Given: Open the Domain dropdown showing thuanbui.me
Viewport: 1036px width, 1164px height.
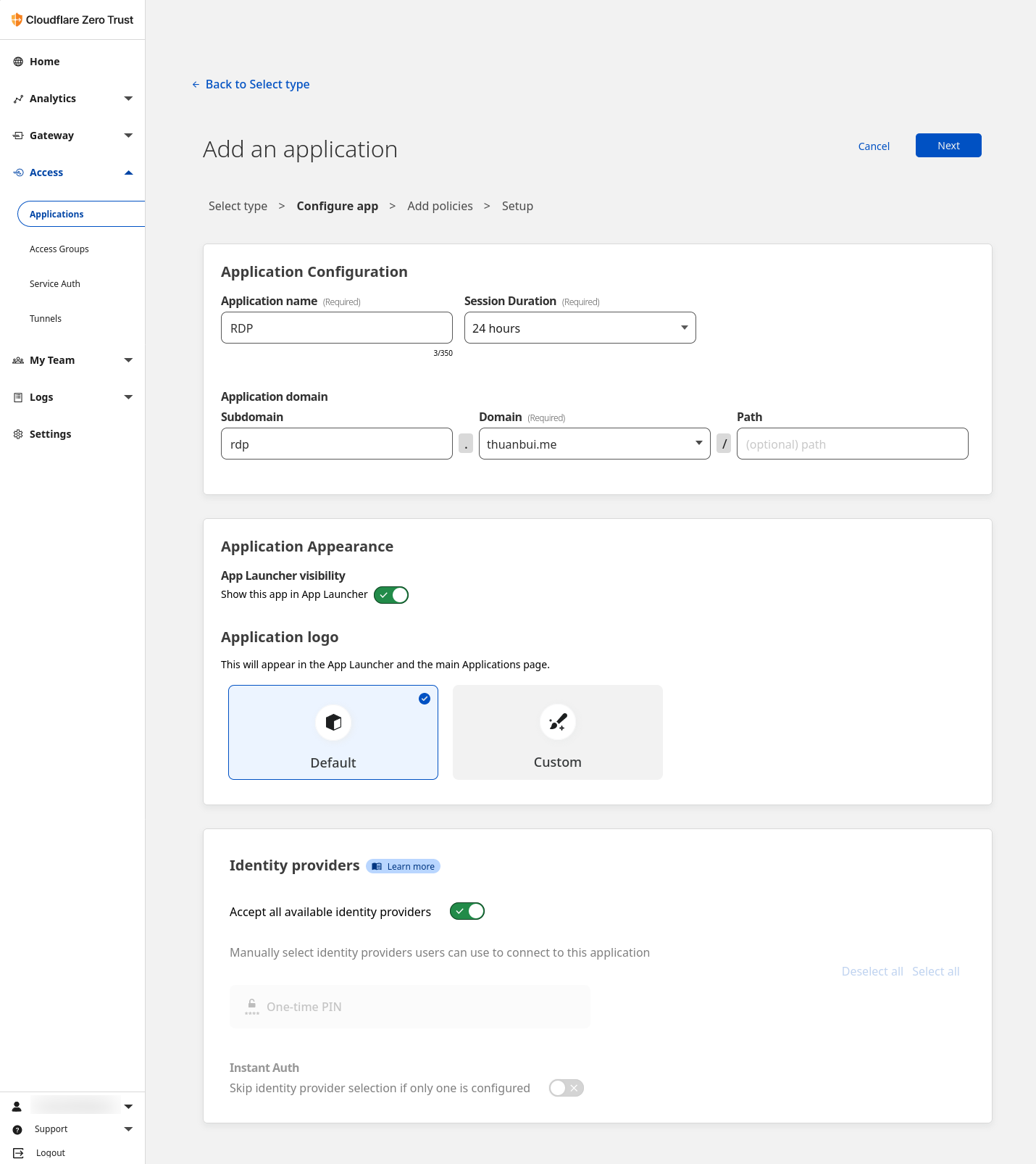Looking at the screenshot, I should pyautogui.click(x=594, y=444).
